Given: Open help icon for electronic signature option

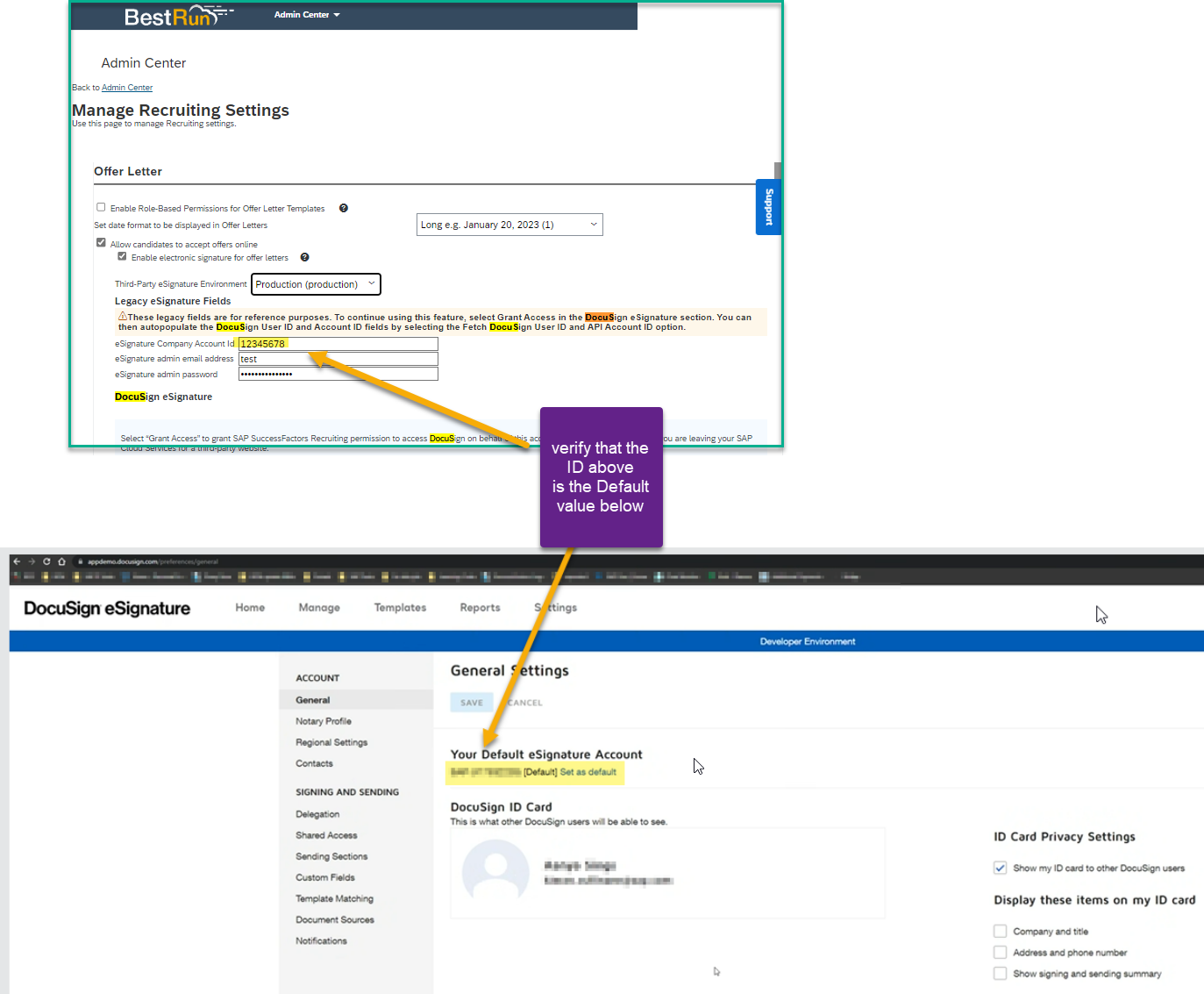Looking at the screenshot, I should tap(305, 257).
